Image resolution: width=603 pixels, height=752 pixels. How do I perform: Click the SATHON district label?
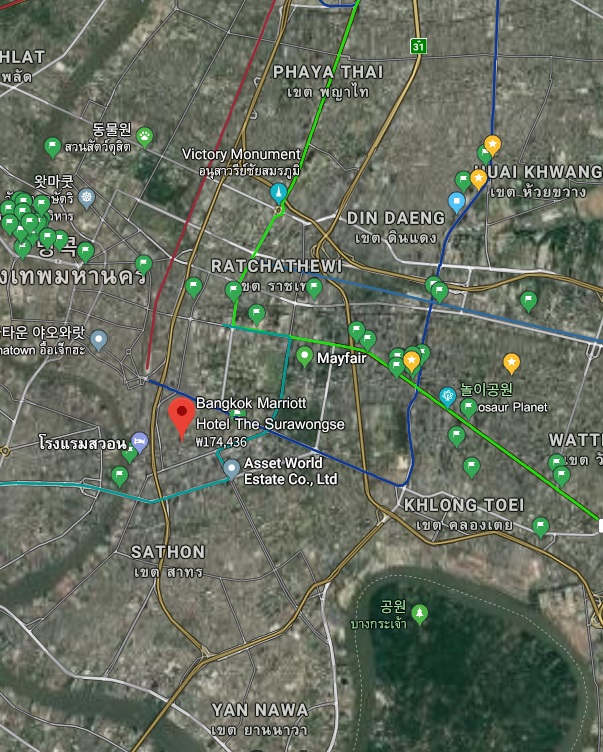168,552
